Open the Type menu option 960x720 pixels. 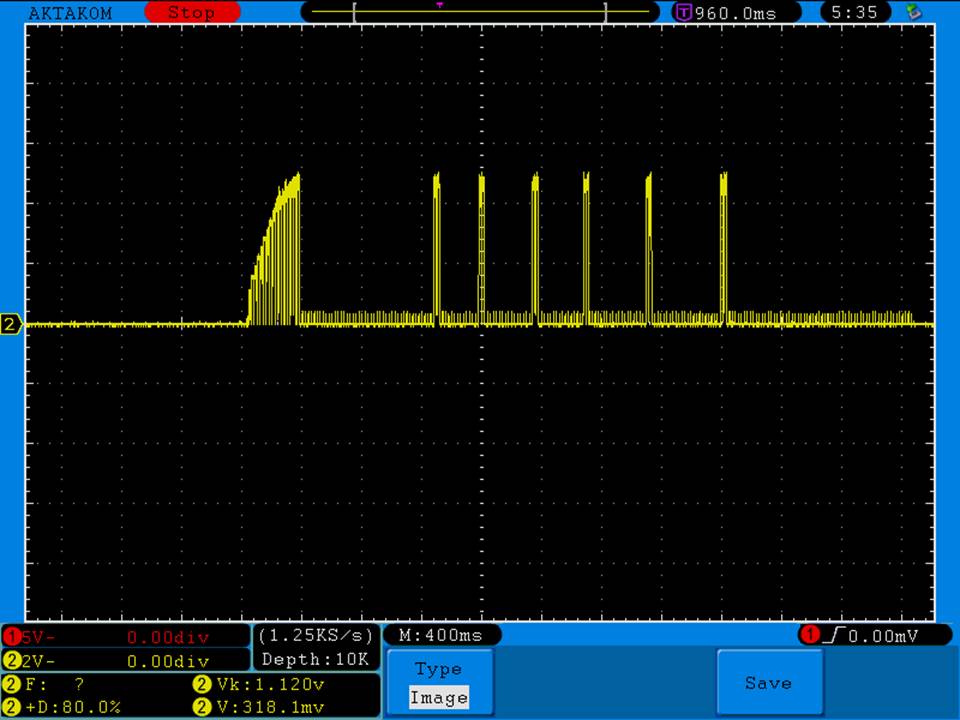438,669
